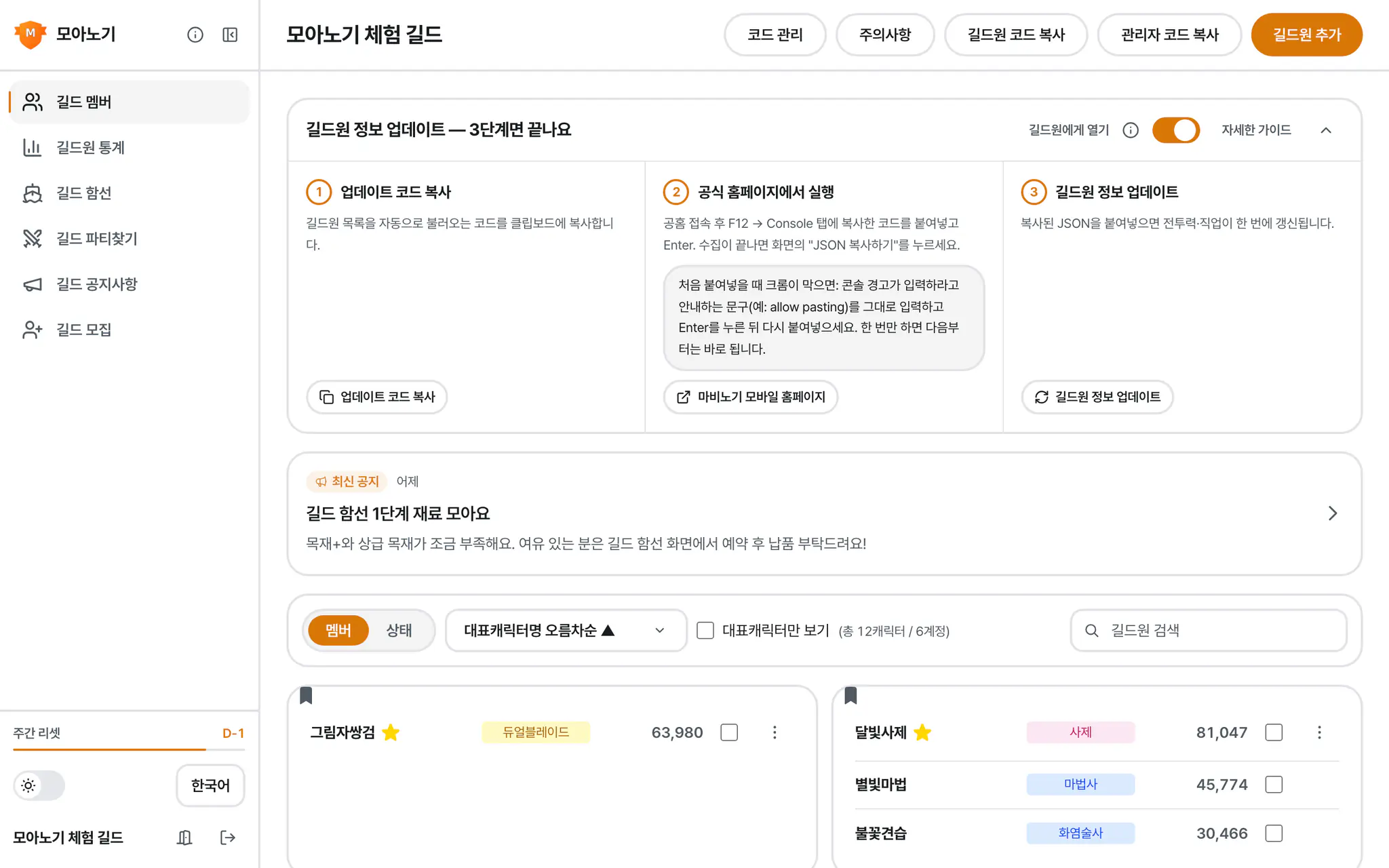1389x868 pixels.
Task: Click the 업데이트 코드 복사 button
Action: tap(377, 397)
